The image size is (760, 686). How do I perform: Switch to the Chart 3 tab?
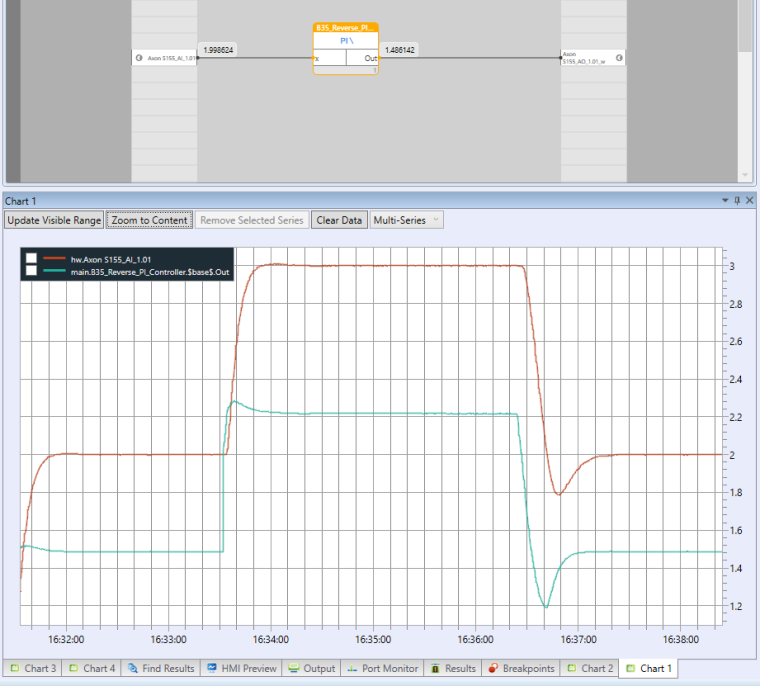click(x=33, y=668)
